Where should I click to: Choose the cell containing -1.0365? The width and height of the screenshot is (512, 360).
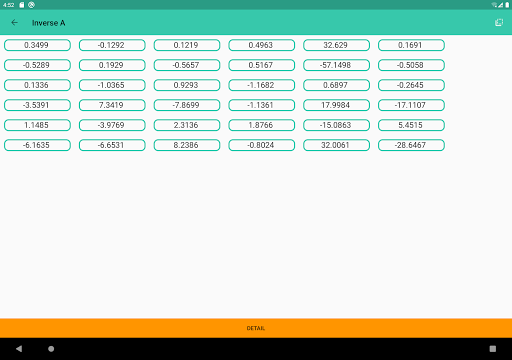(x=112, y=85)
